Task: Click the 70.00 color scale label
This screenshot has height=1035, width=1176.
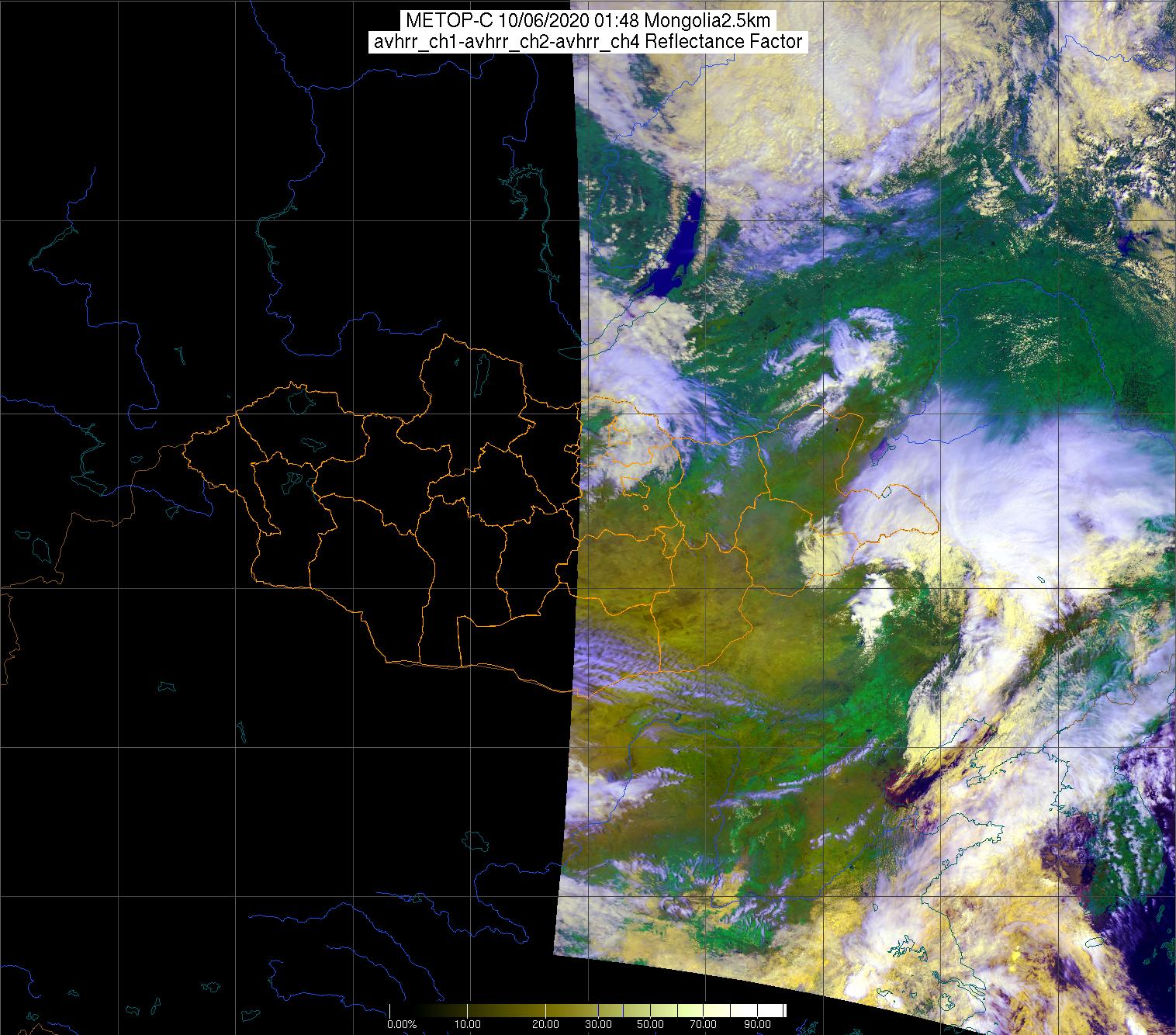Action: [x=703, y=1026]
